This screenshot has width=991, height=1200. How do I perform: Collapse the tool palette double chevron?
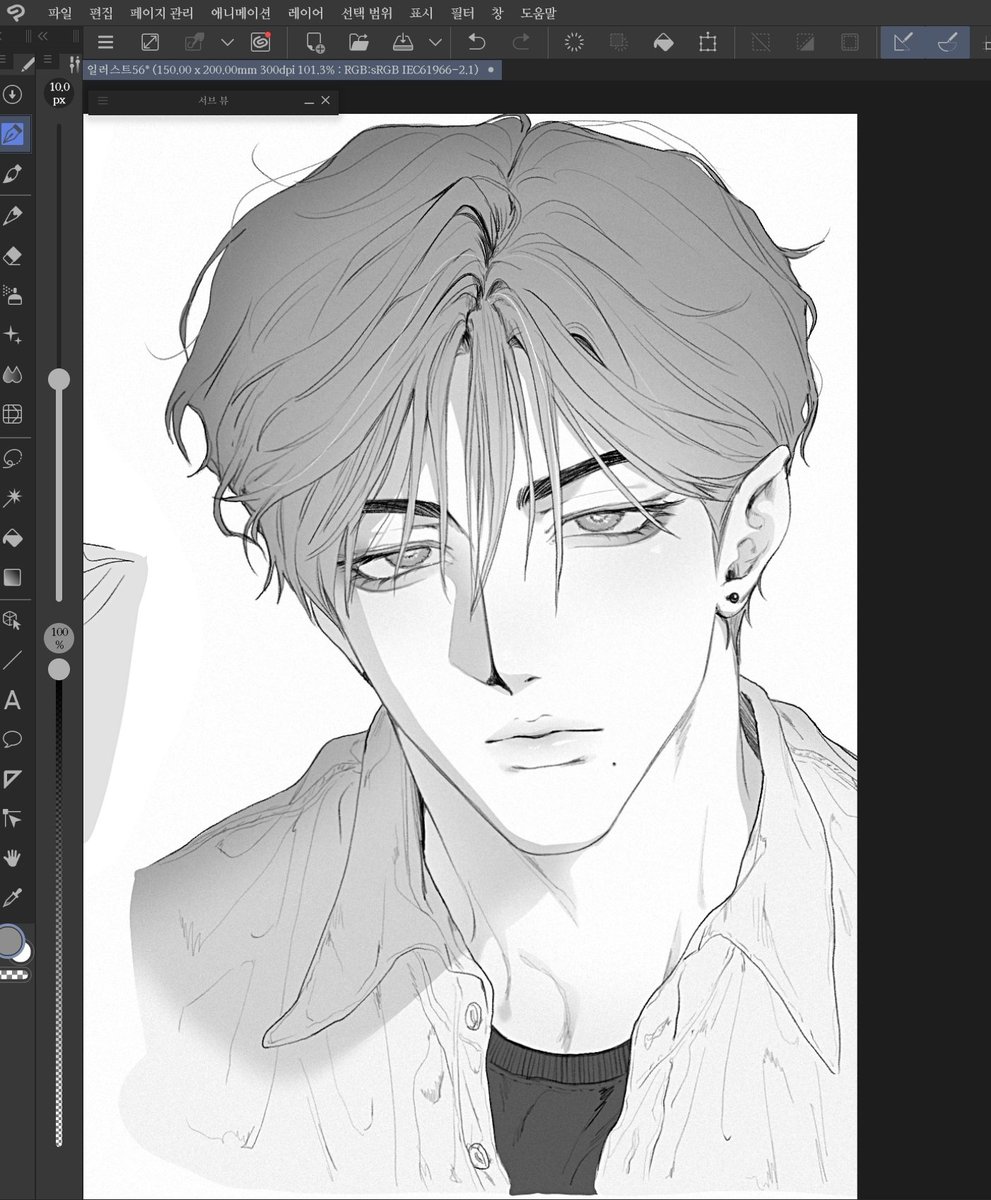click(x=43, y=36)
